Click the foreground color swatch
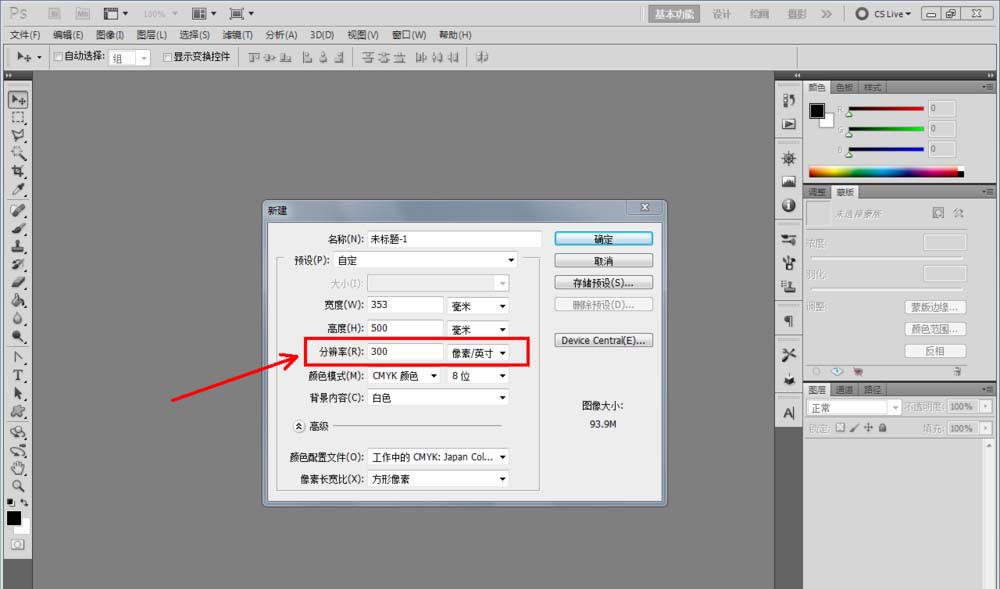Viewport: 1000px width, 589px height. click(16, 518)
